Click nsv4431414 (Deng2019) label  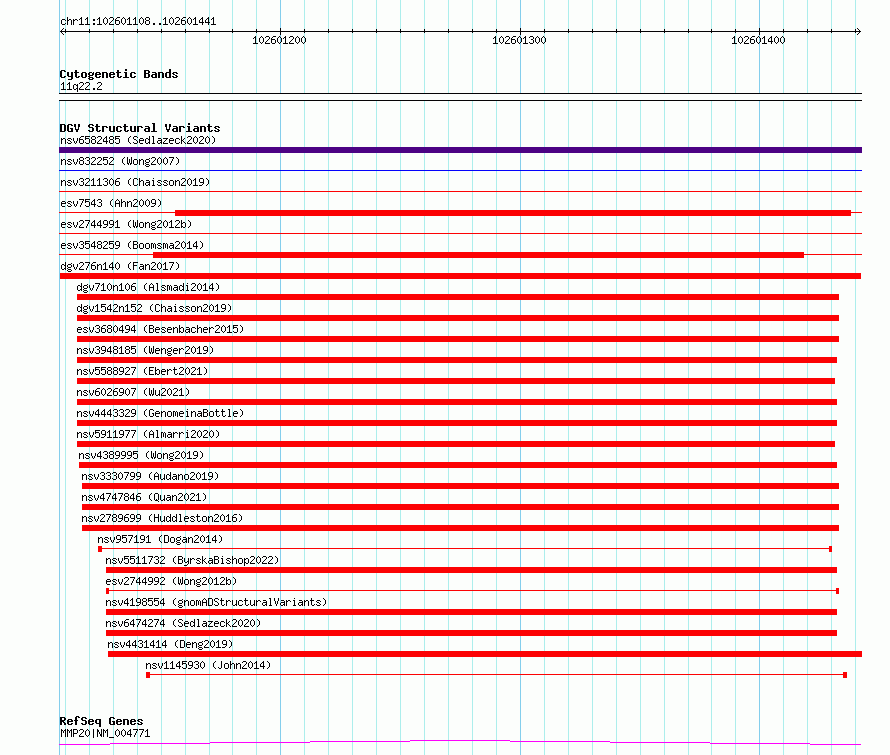click(170, 644)
